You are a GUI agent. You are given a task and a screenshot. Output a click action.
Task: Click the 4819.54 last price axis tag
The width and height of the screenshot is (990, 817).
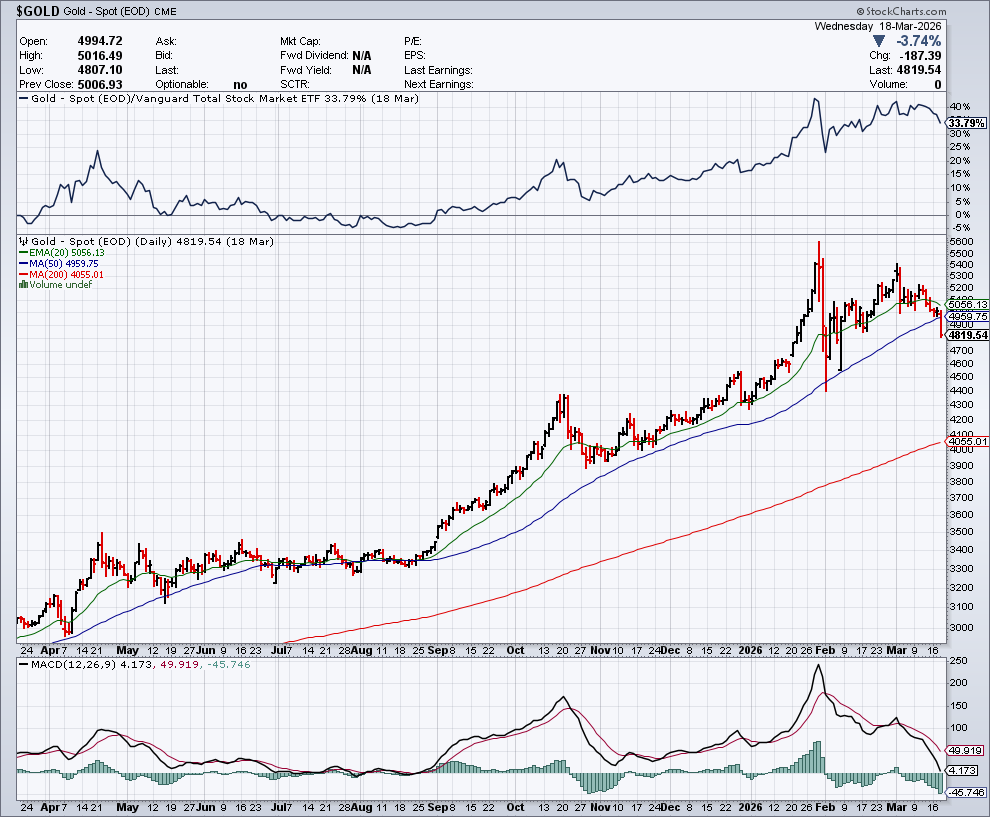point(967,336)
